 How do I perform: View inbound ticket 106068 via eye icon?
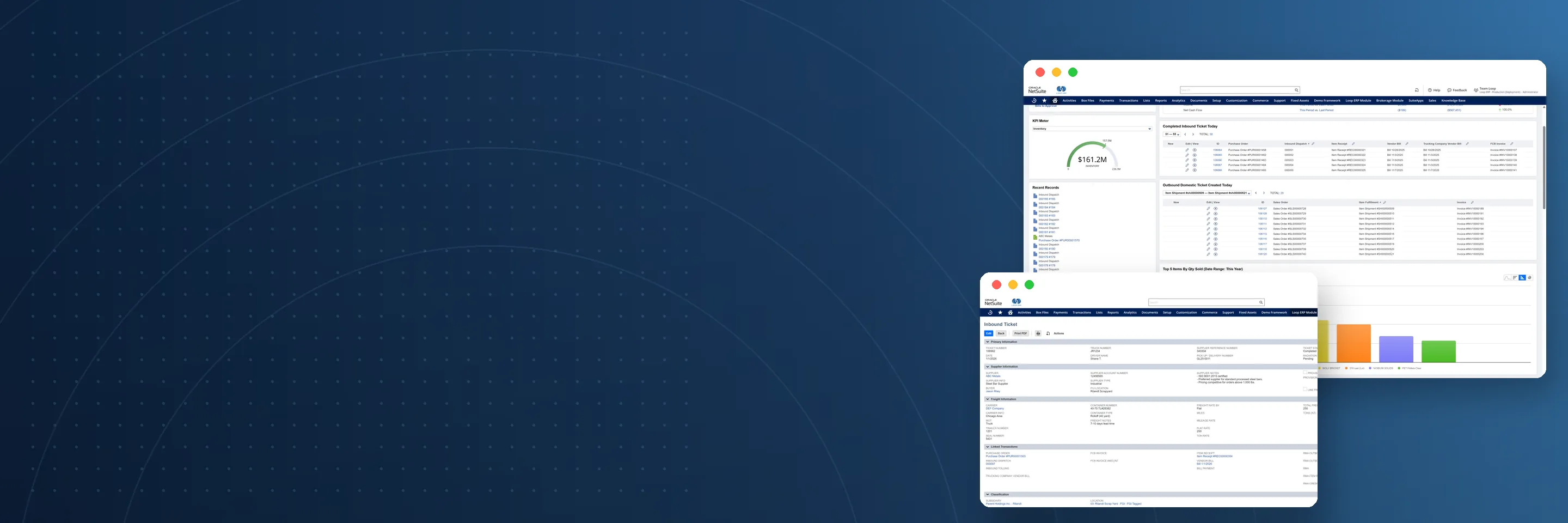point(1195,171)
